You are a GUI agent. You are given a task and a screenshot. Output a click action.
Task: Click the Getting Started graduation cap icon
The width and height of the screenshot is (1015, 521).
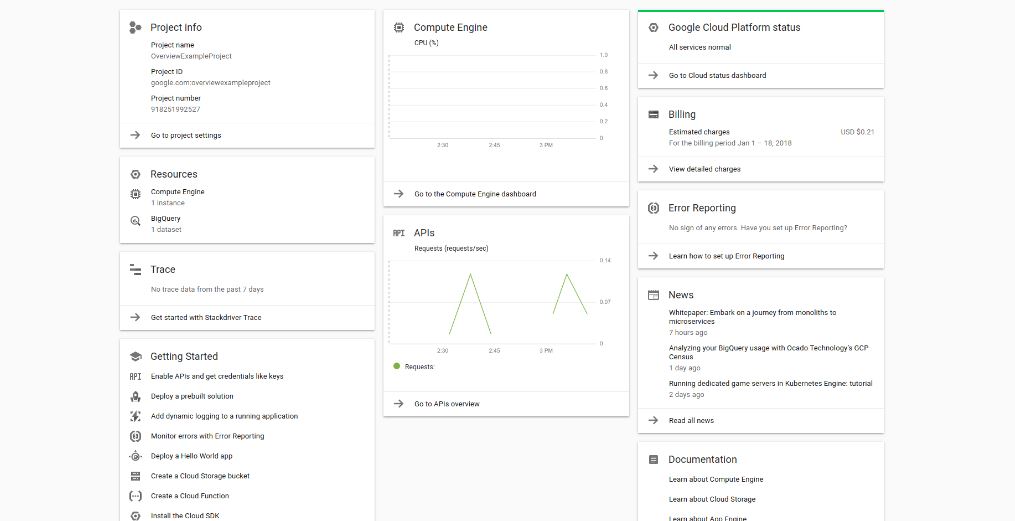(135, 356)
